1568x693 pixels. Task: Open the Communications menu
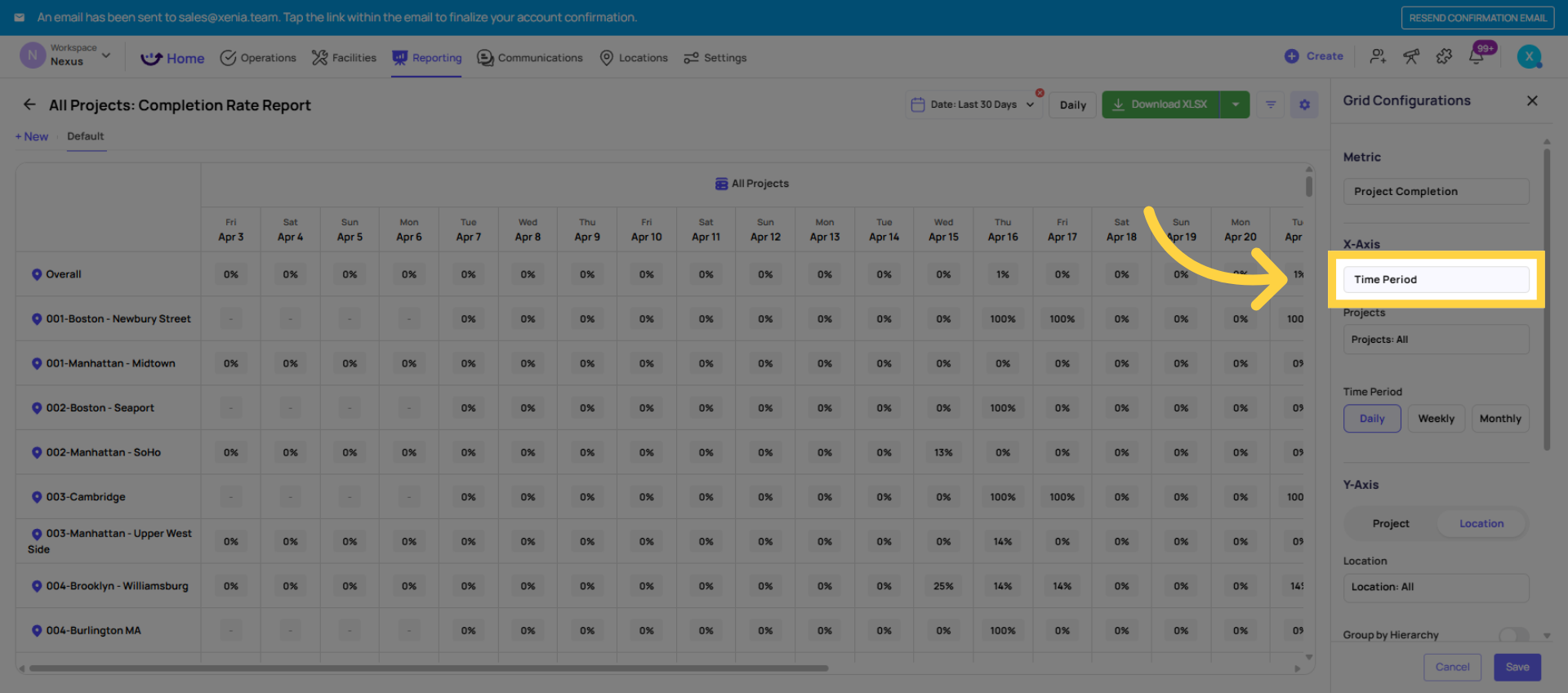530,58
